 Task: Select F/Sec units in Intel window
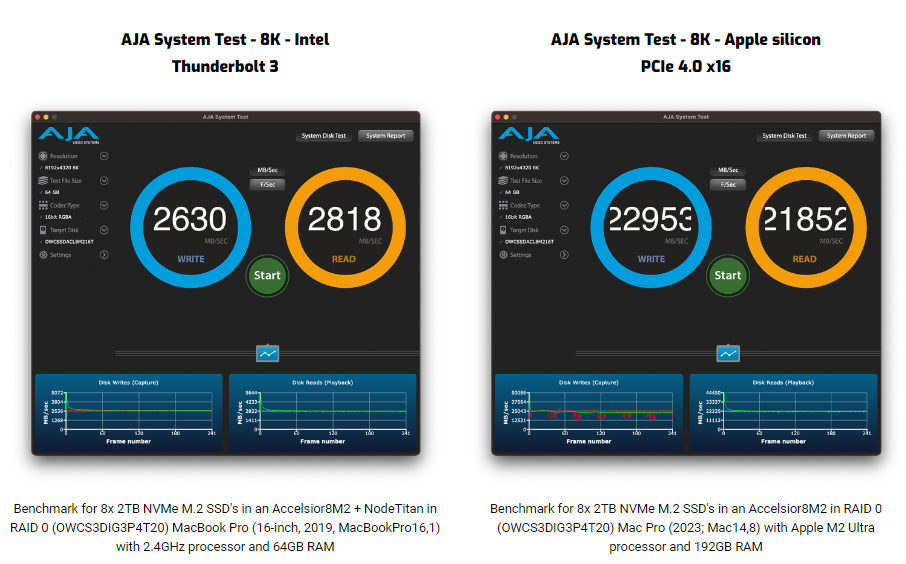point(267,184)
